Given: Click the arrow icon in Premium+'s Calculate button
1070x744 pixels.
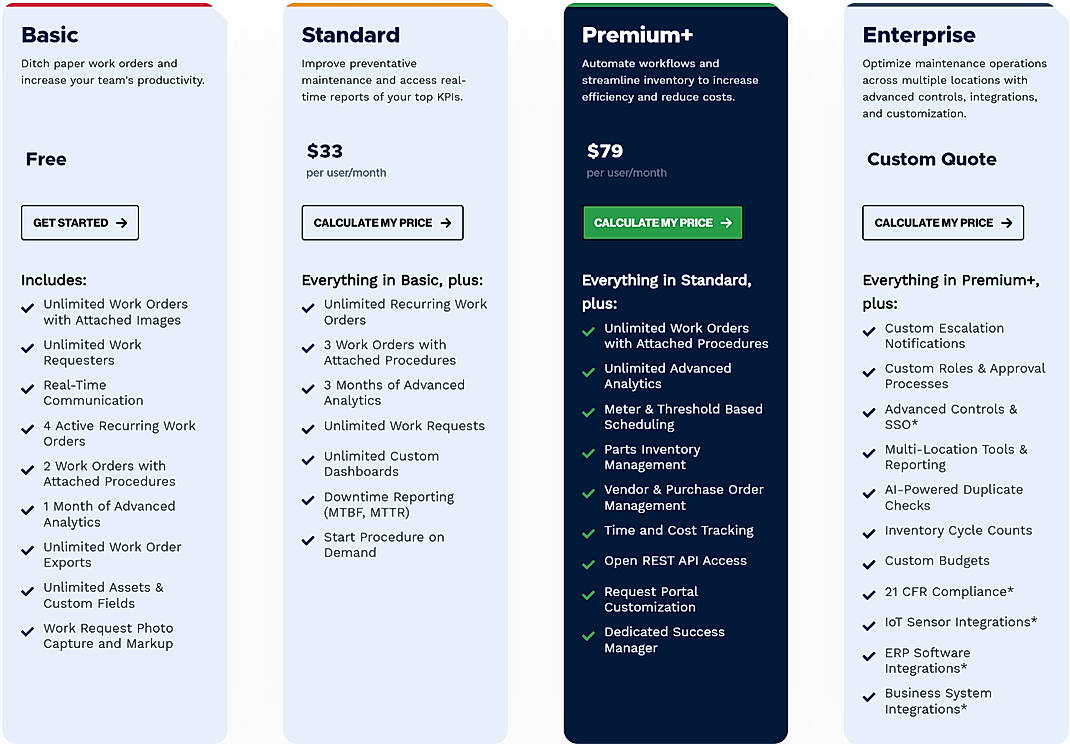Looking at the screenshot, I should [x=729, y=223].
